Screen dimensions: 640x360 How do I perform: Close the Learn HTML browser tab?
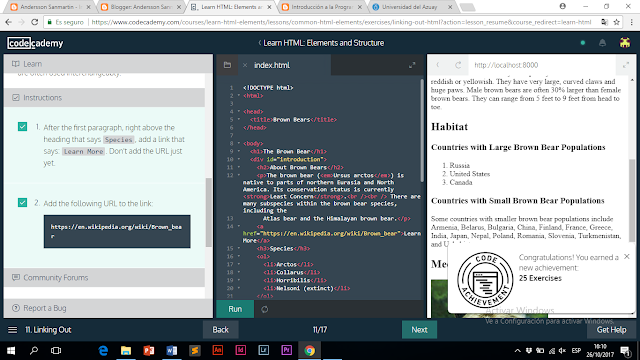point(269,7)
